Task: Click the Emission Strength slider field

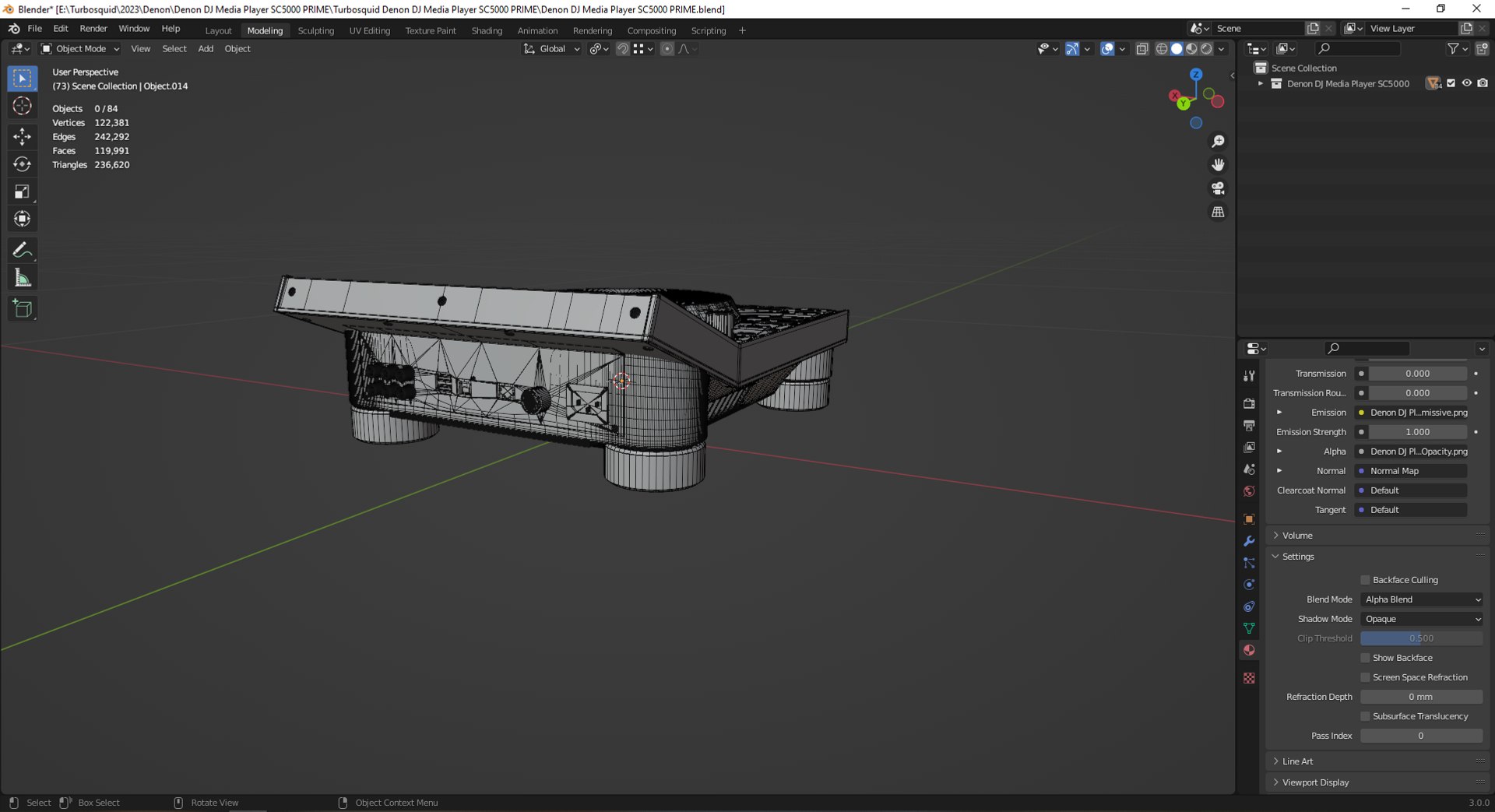Action: [1417, 432]
